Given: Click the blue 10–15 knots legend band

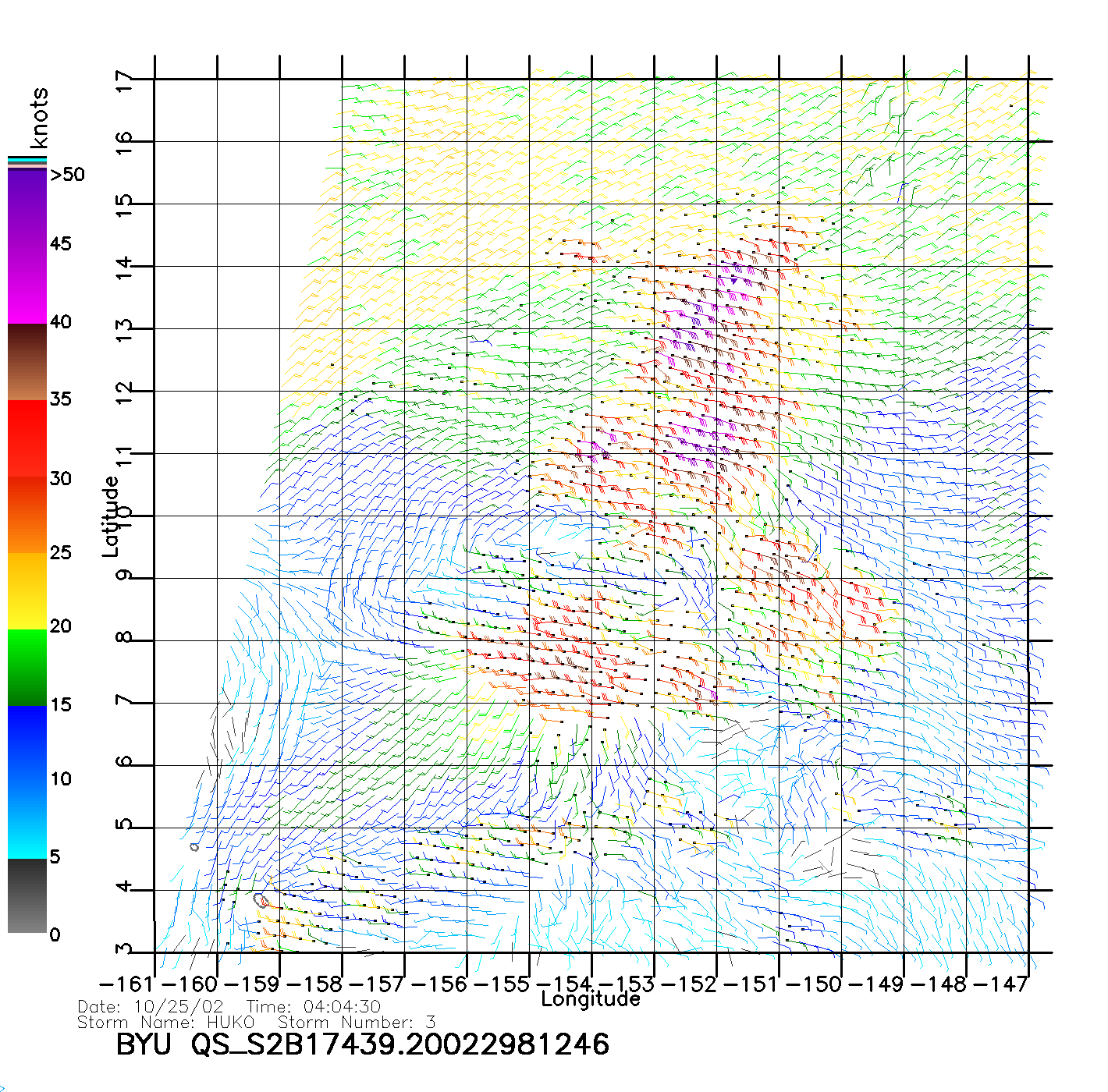Looking at the screenshot, I should click(27, 741).
